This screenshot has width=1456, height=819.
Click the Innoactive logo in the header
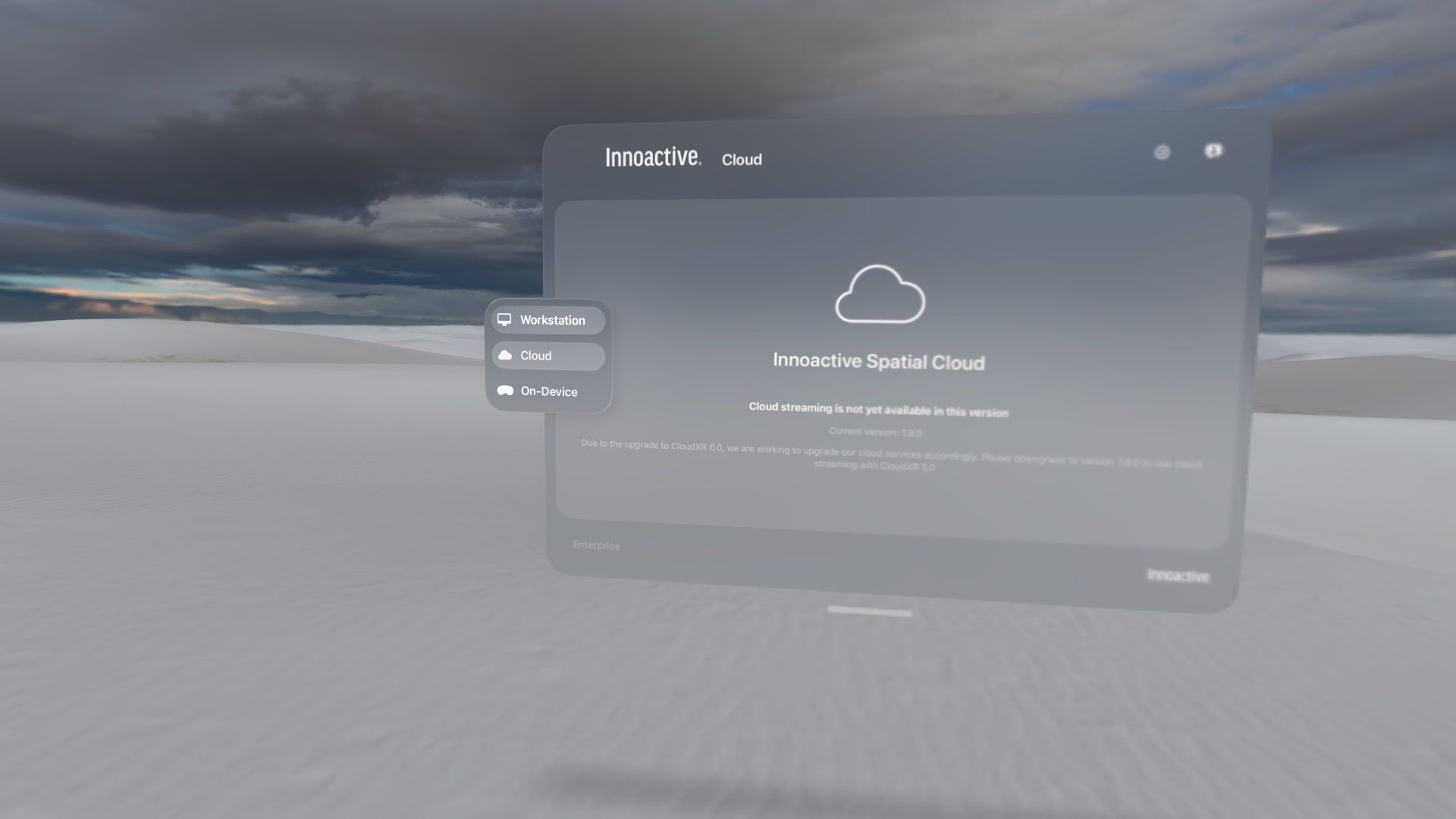click(653, 157)
